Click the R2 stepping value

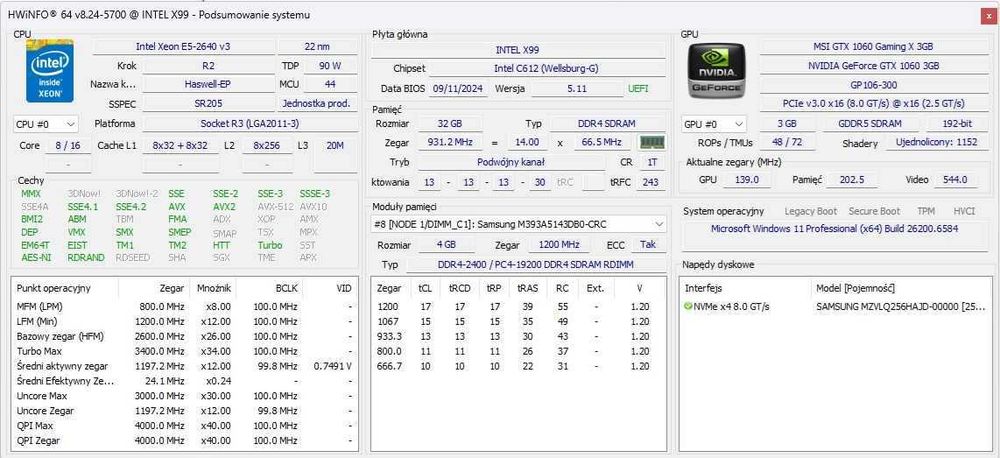point(208,66)
